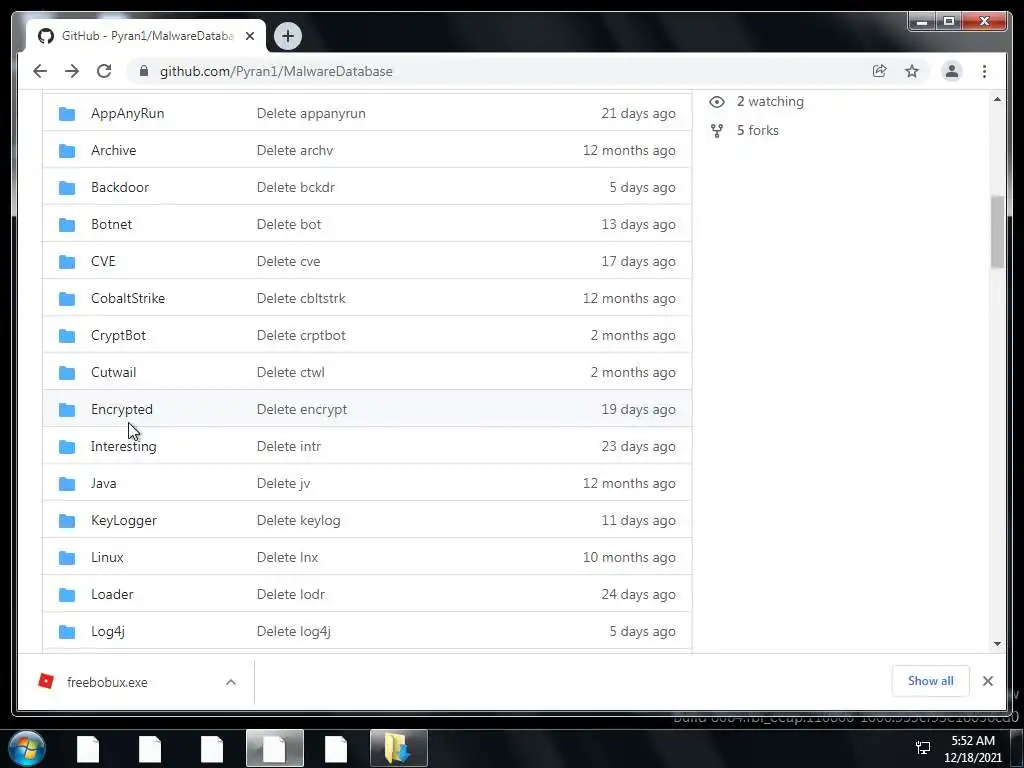Select the GitHub - Pyran1/MalwareDatabase tab

tap(146, 36)
